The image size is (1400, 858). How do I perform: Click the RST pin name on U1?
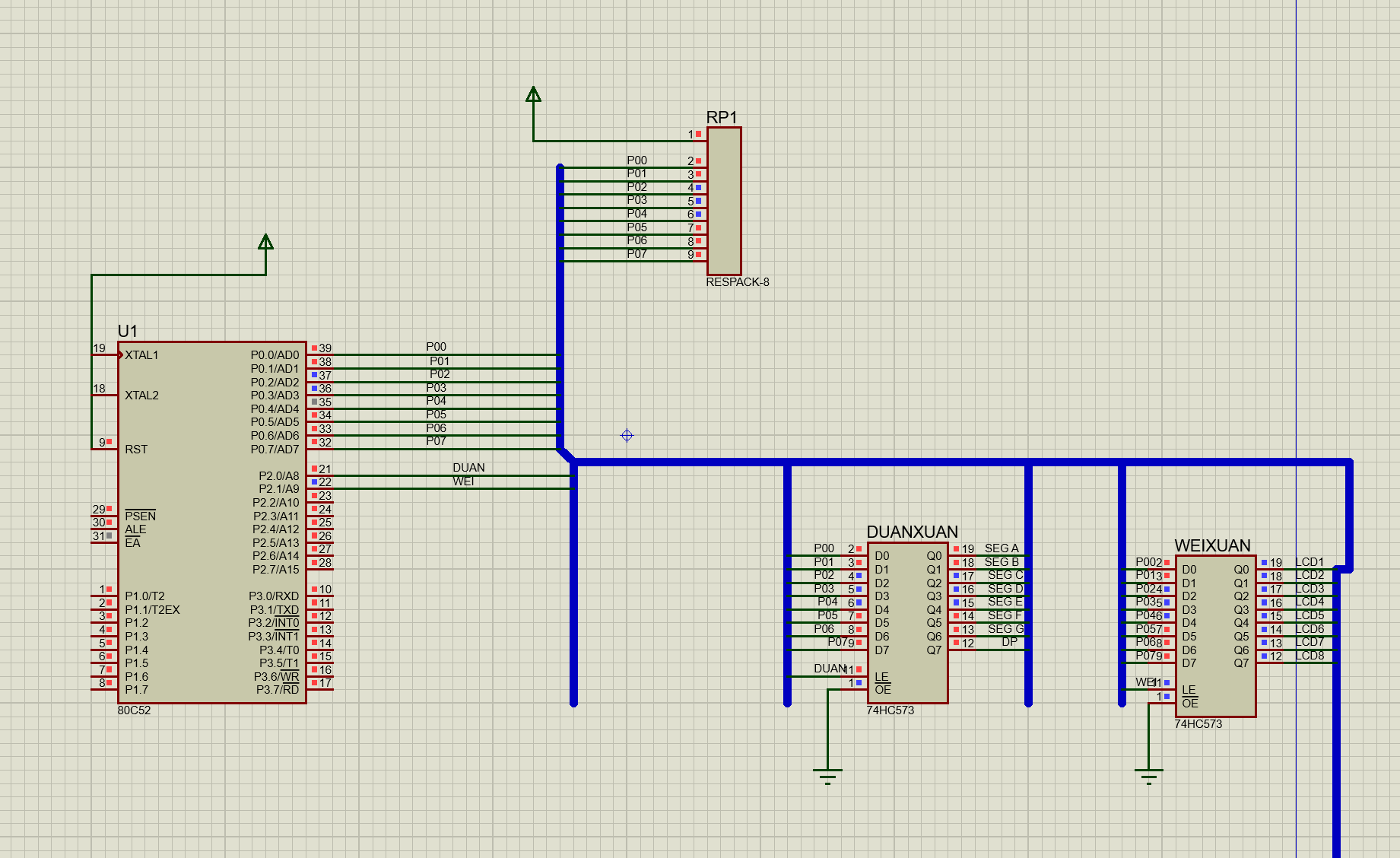136,450
